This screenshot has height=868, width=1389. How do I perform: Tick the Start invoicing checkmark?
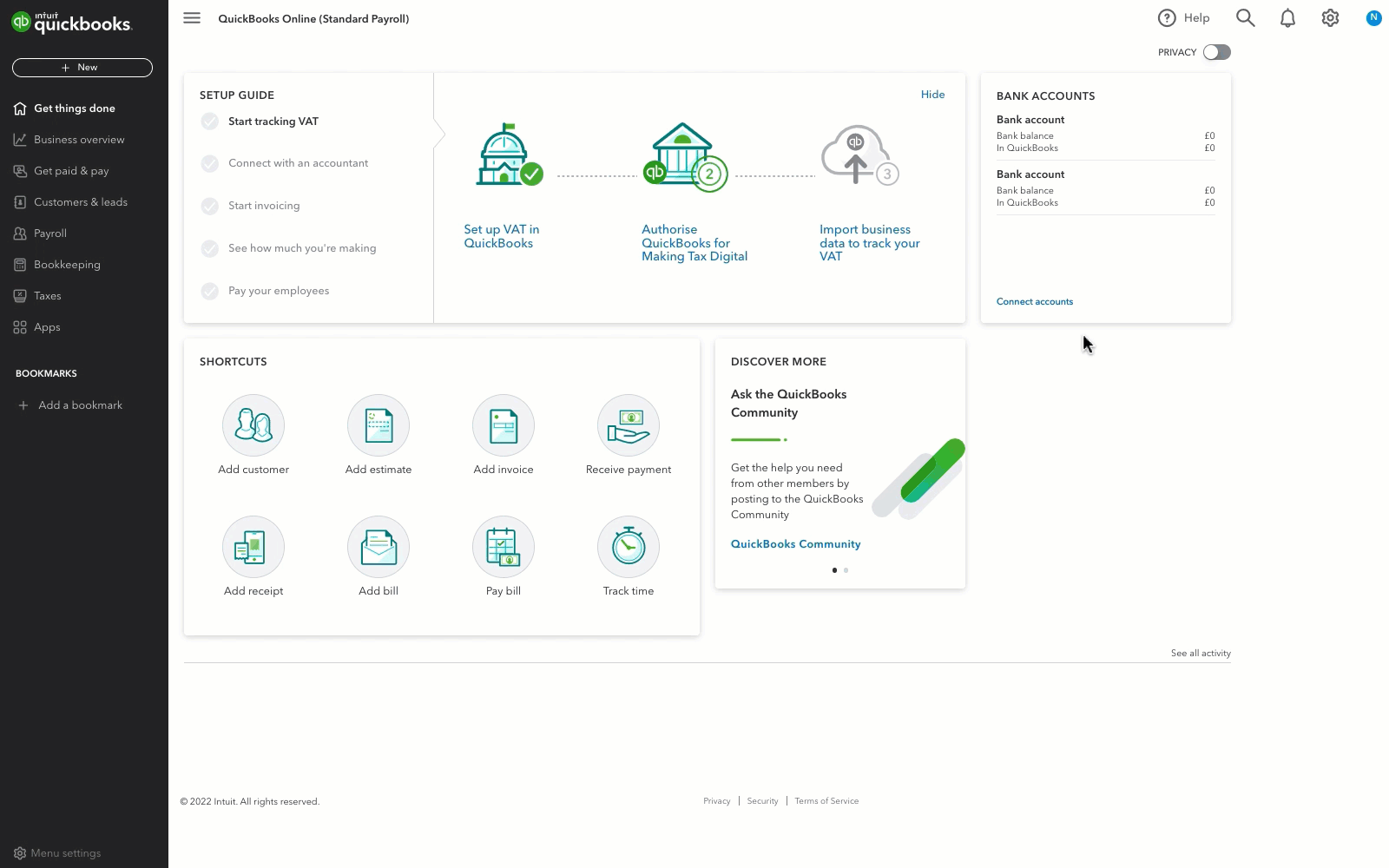click(x=210, y=206)
